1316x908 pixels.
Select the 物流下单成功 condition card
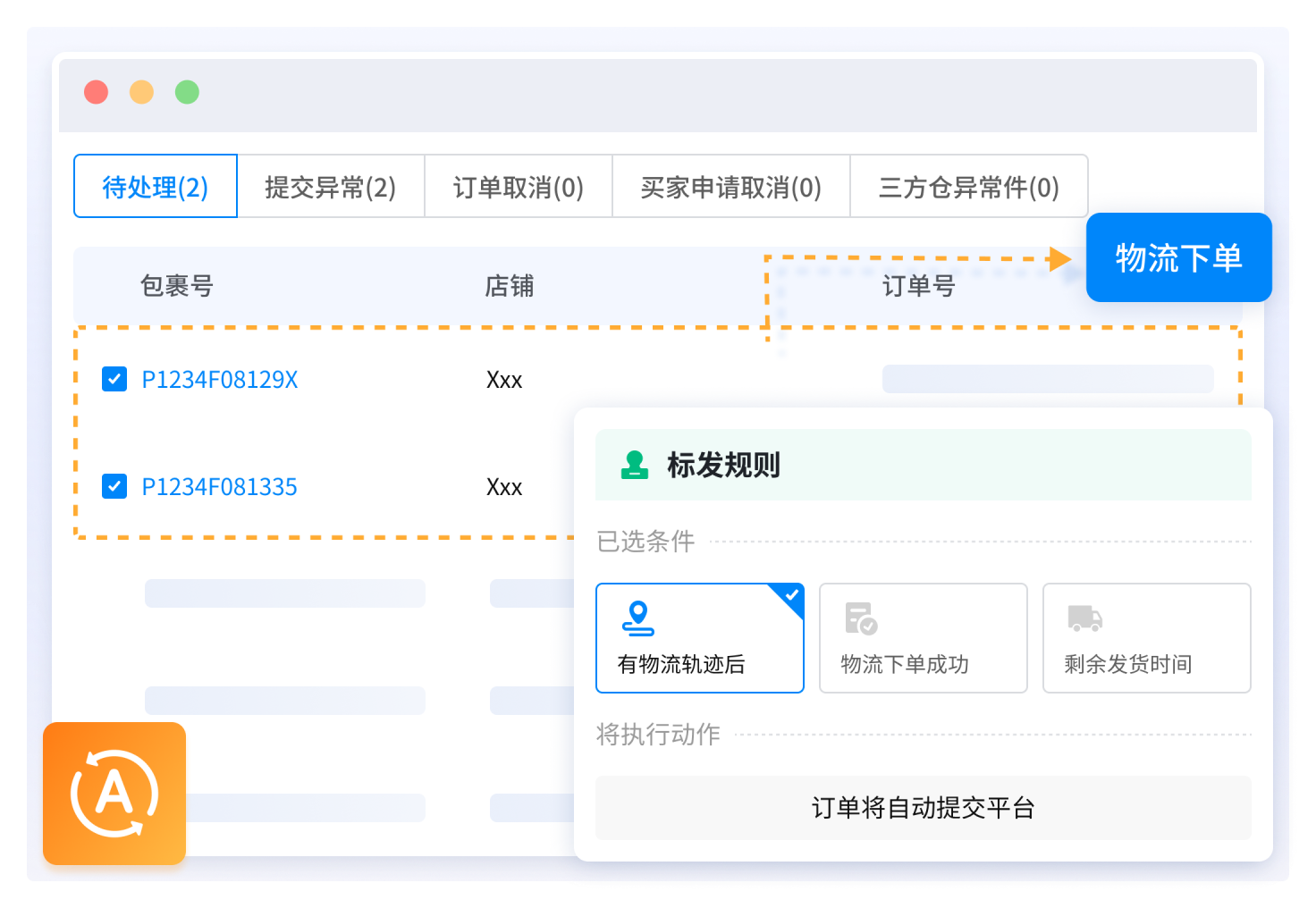[923, 638]
